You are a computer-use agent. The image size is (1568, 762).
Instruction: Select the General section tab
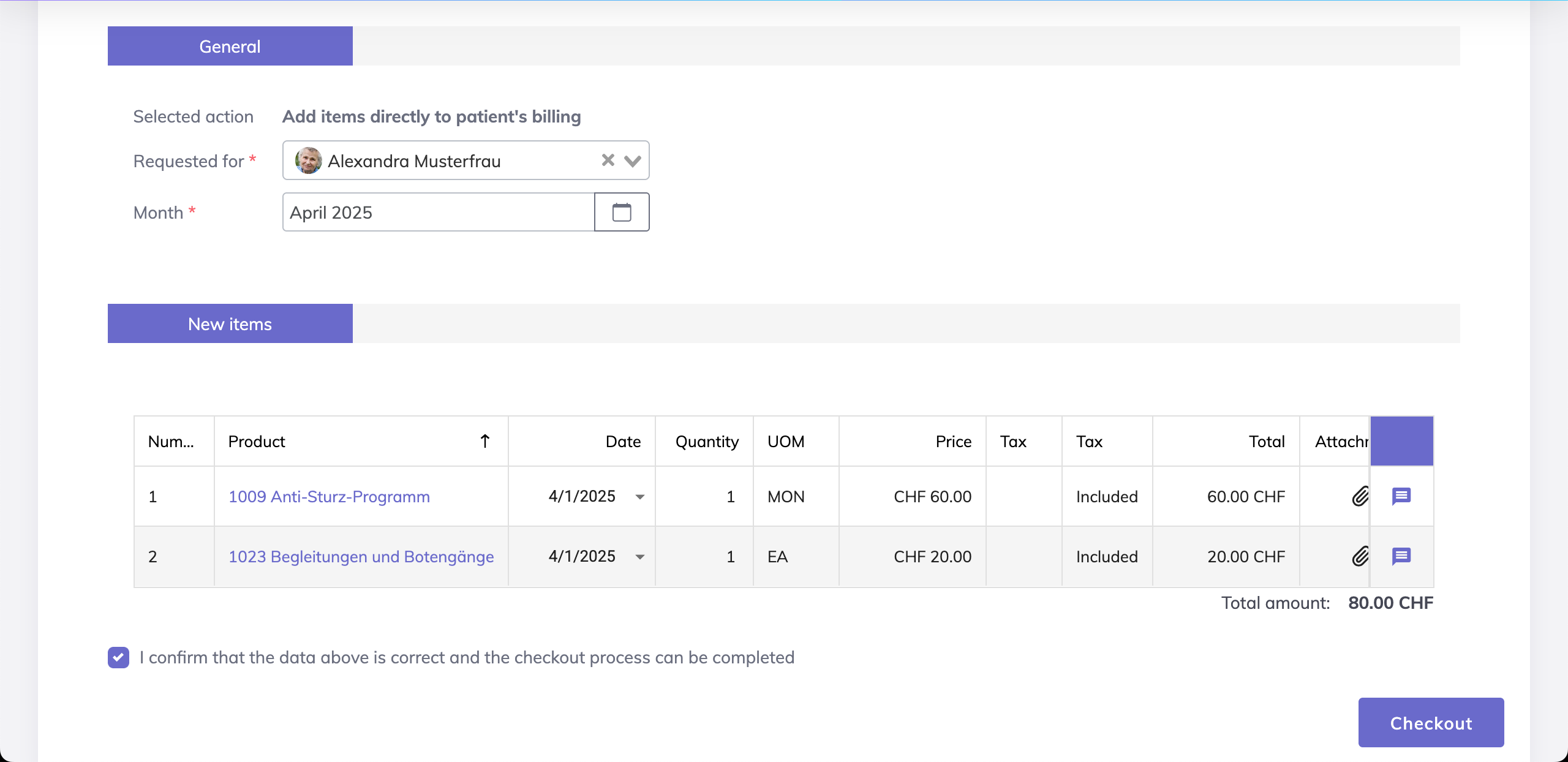pos(230,47)
